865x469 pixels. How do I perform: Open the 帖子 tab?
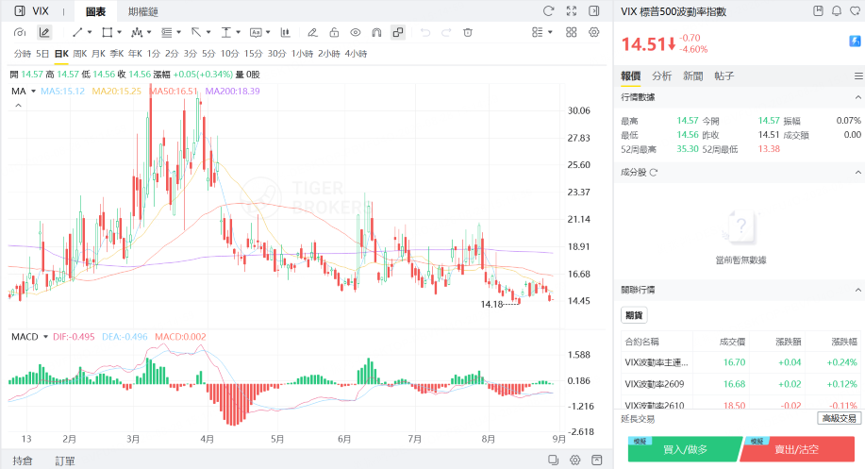click(x=724, y=76)
